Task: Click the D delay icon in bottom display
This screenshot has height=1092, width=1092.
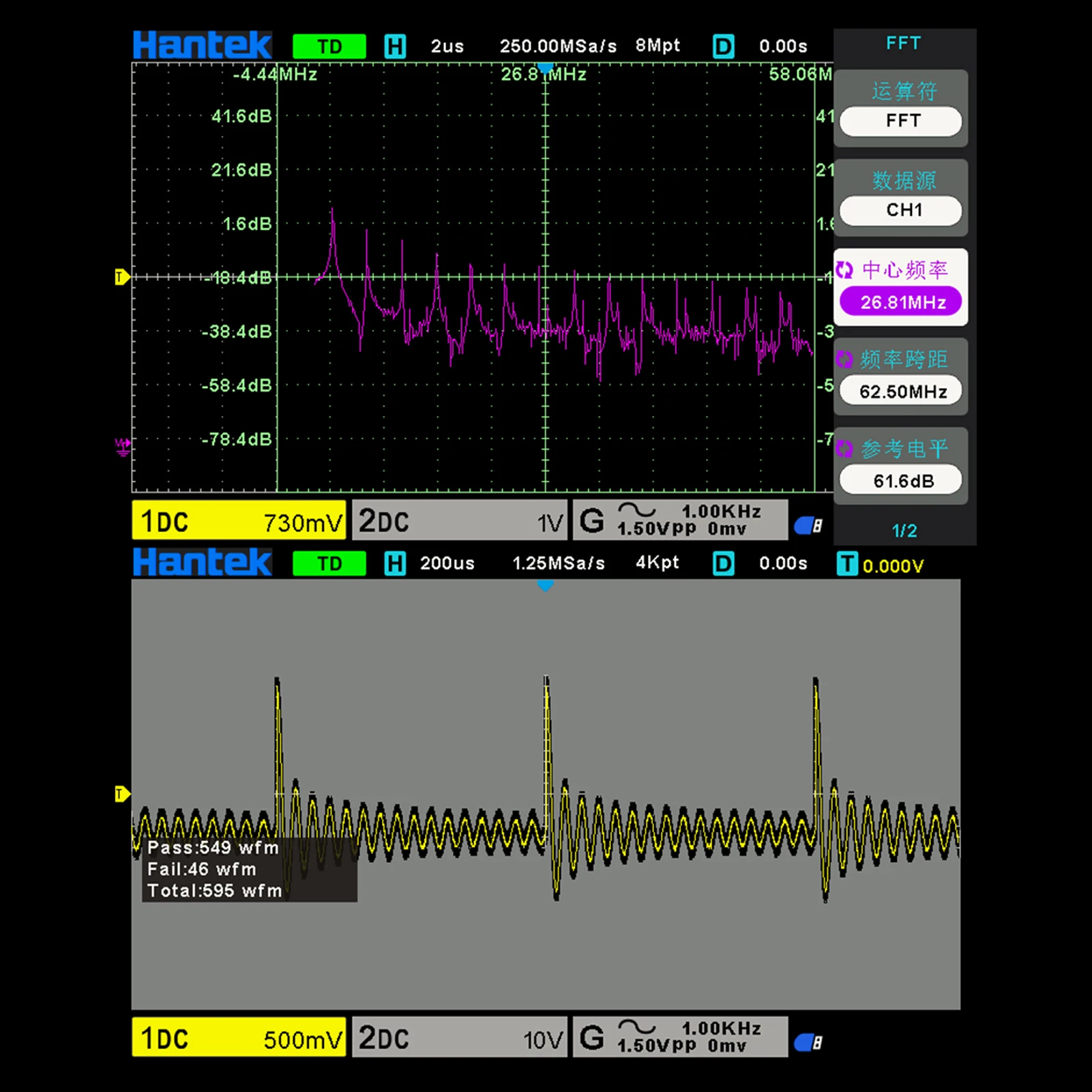Action: pos(723,563)
